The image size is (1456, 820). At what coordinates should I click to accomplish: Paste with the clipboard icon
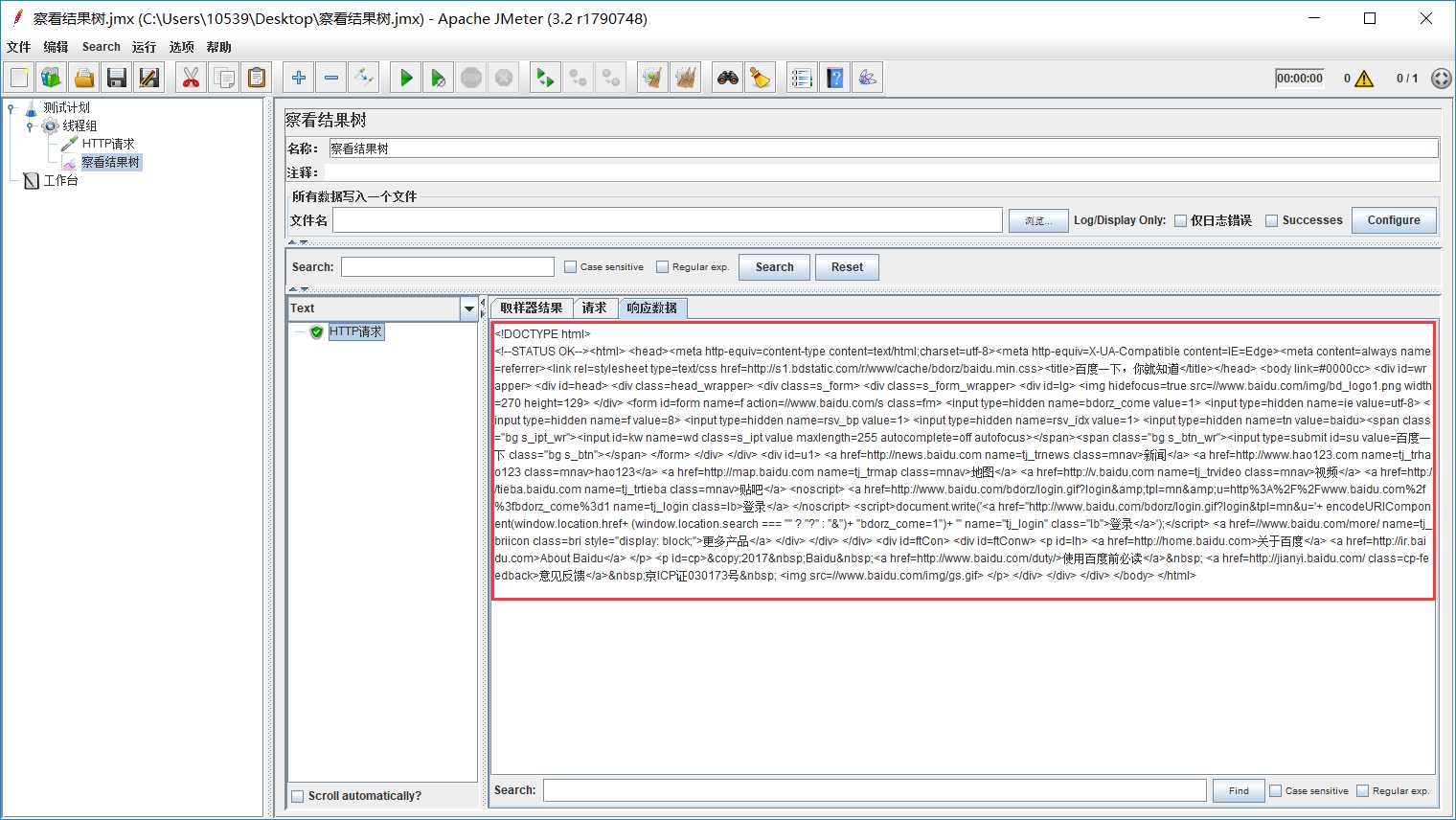[x=257, y=78]
